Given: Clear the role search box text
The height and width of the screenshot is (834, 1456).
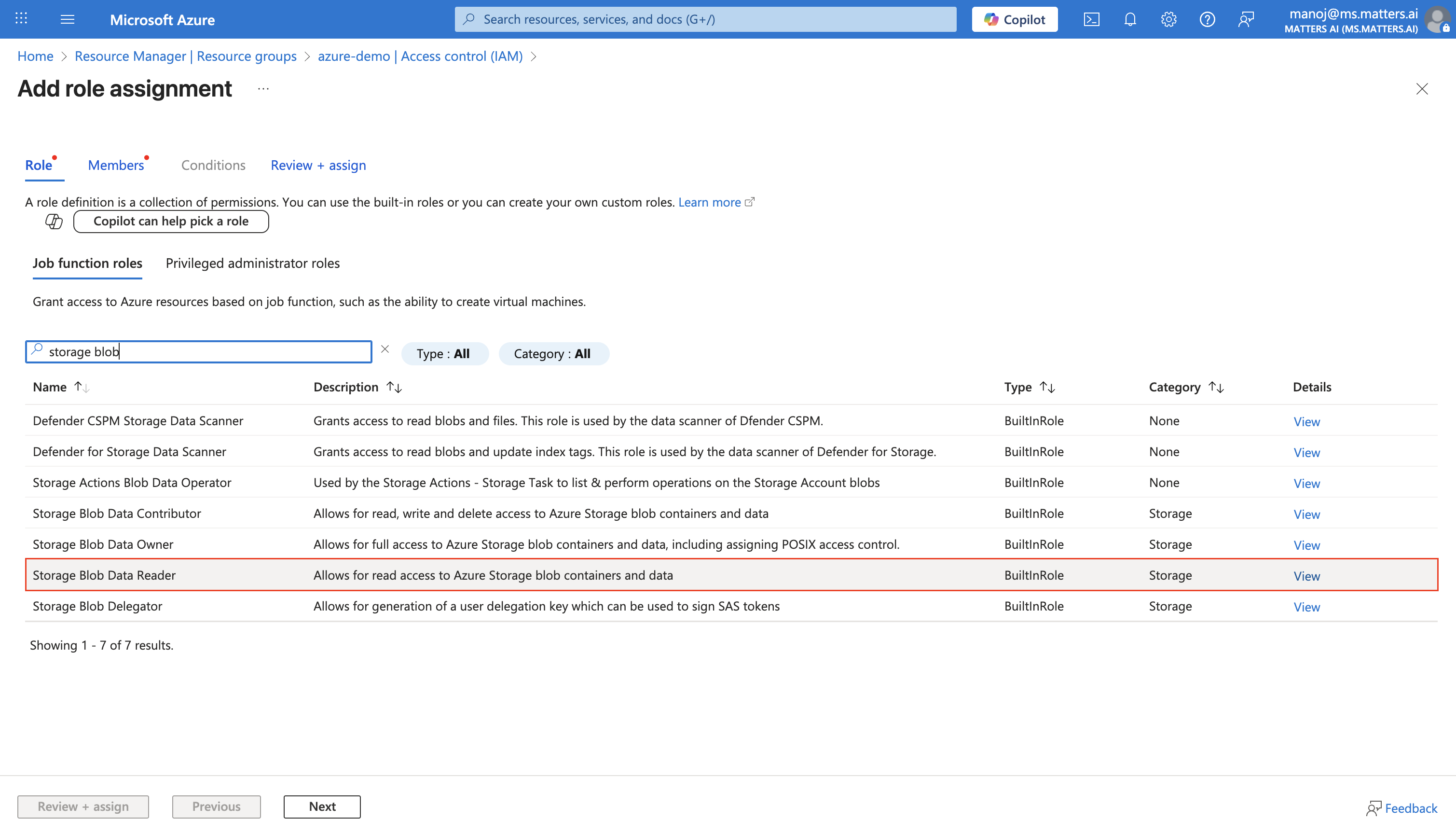Looking at the screenshot, I should coord(385,349).
